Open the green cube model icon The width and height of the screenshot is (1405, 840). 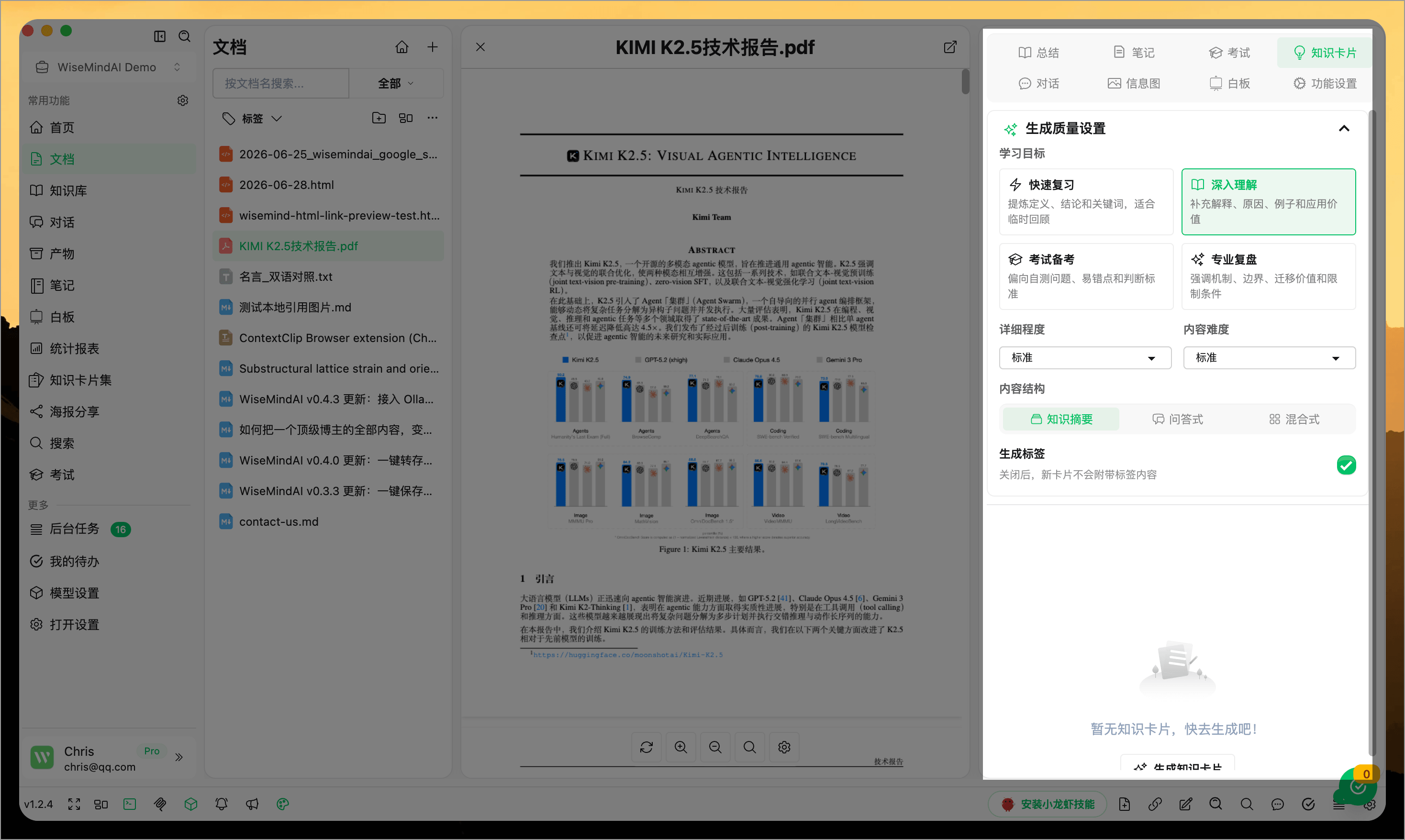[191, 804]
